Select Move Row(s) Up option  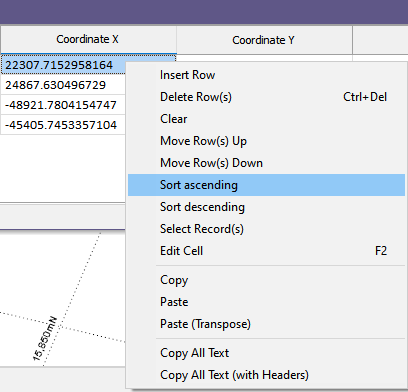tap(266, 141)
